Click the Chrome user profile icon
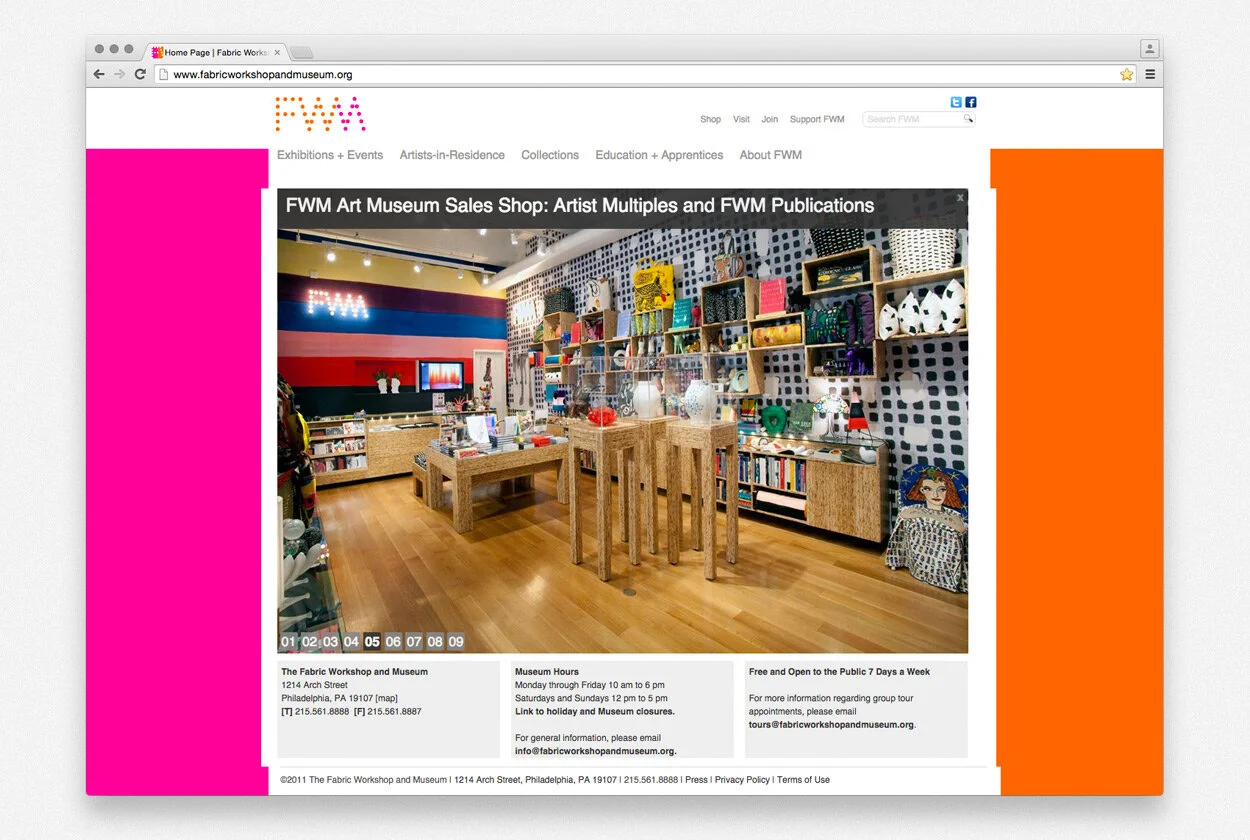The height and width of the screenshot is (840, 1250). point(1149,48)
